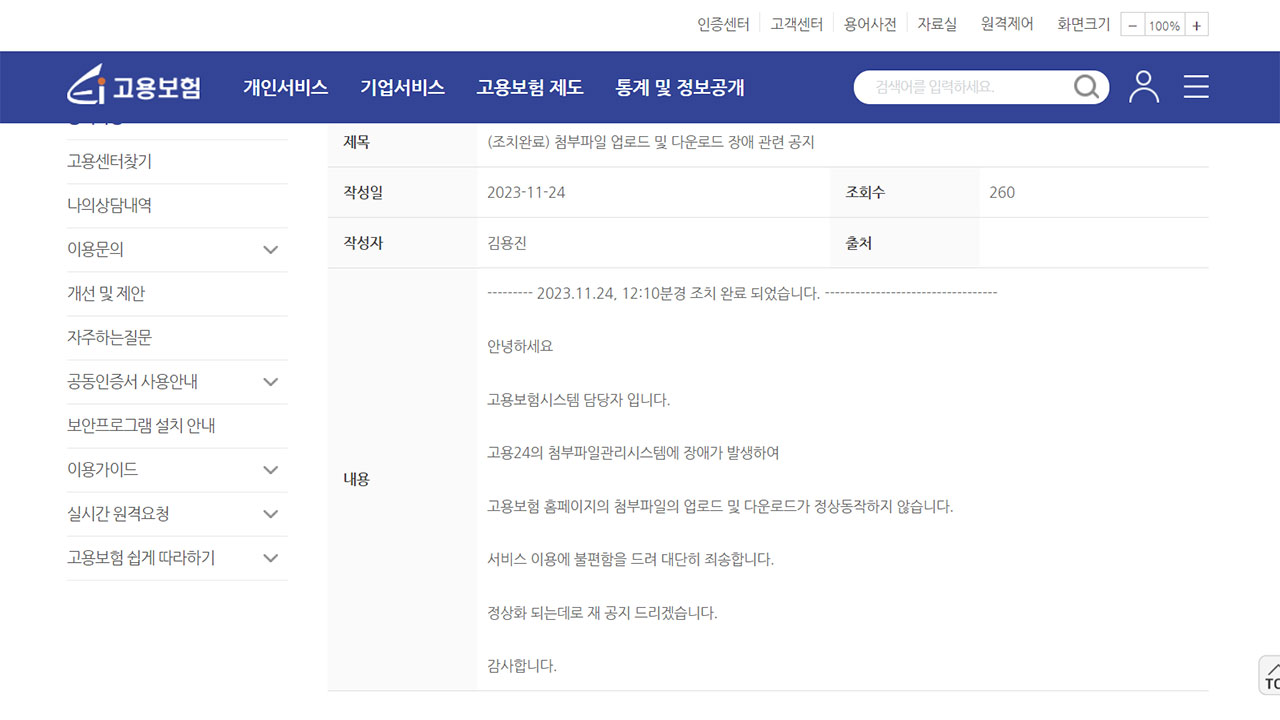The height and width of the screenshot is (720, 1280).
Task: Open the 개인서비스 menu
Action: 287,87
